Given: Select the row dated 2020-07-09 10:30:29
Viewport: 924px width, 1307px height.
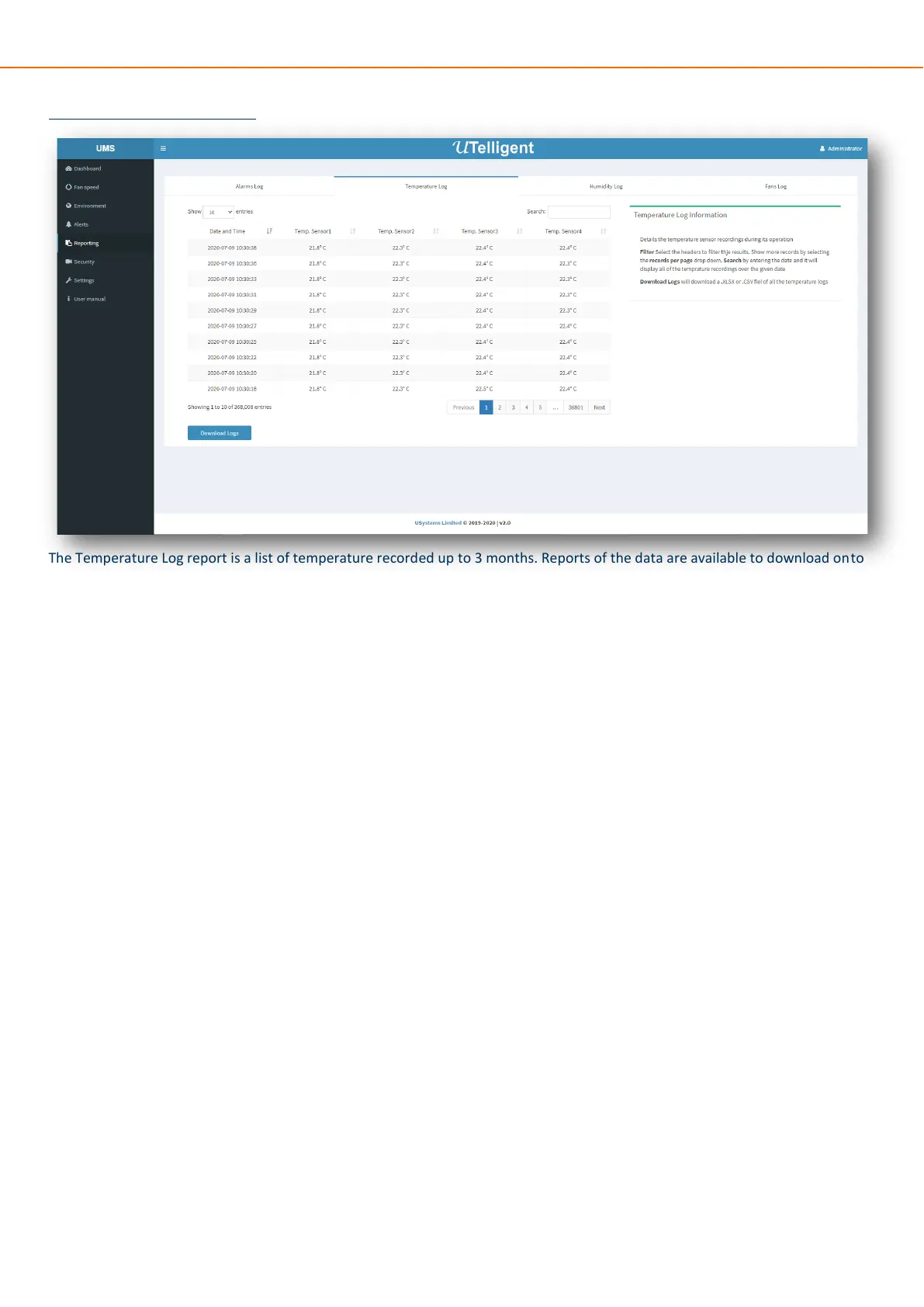Looking at the screenshot, I should pos(399,310).
